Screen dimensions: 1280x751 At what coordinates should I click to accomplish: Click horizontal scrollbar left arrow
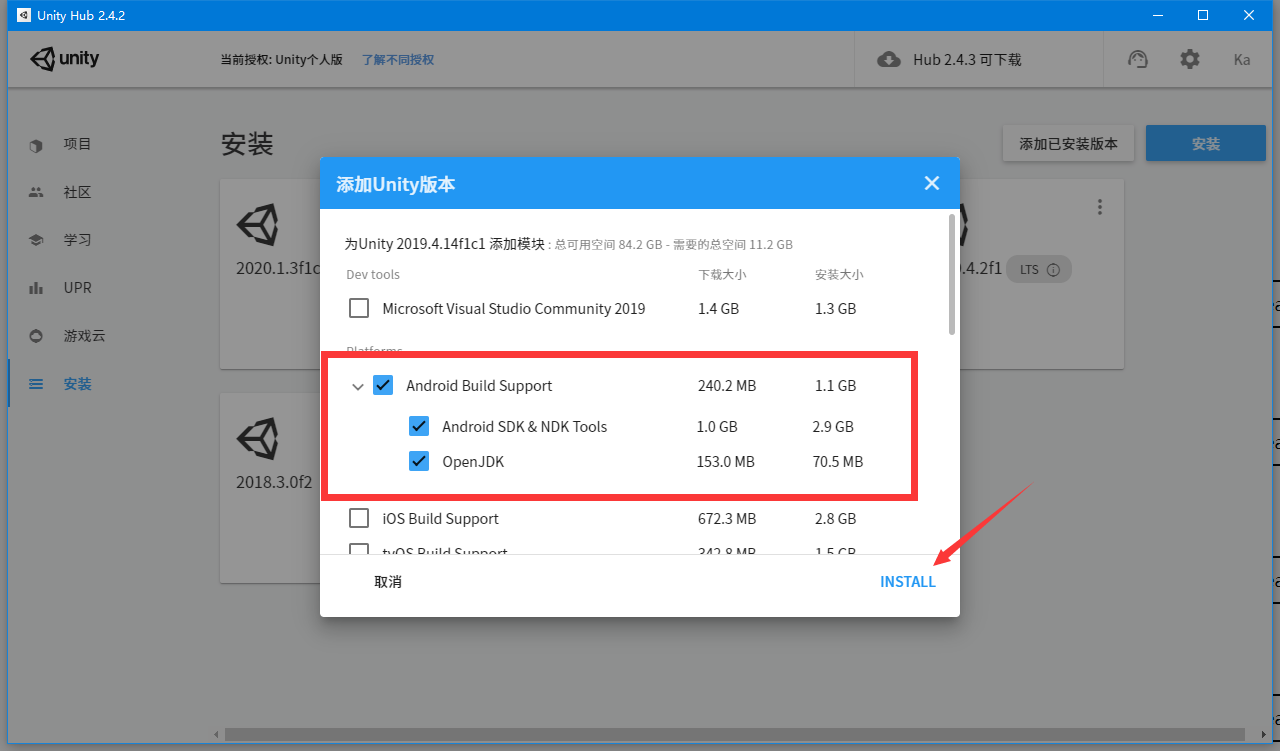click(217, 734)
